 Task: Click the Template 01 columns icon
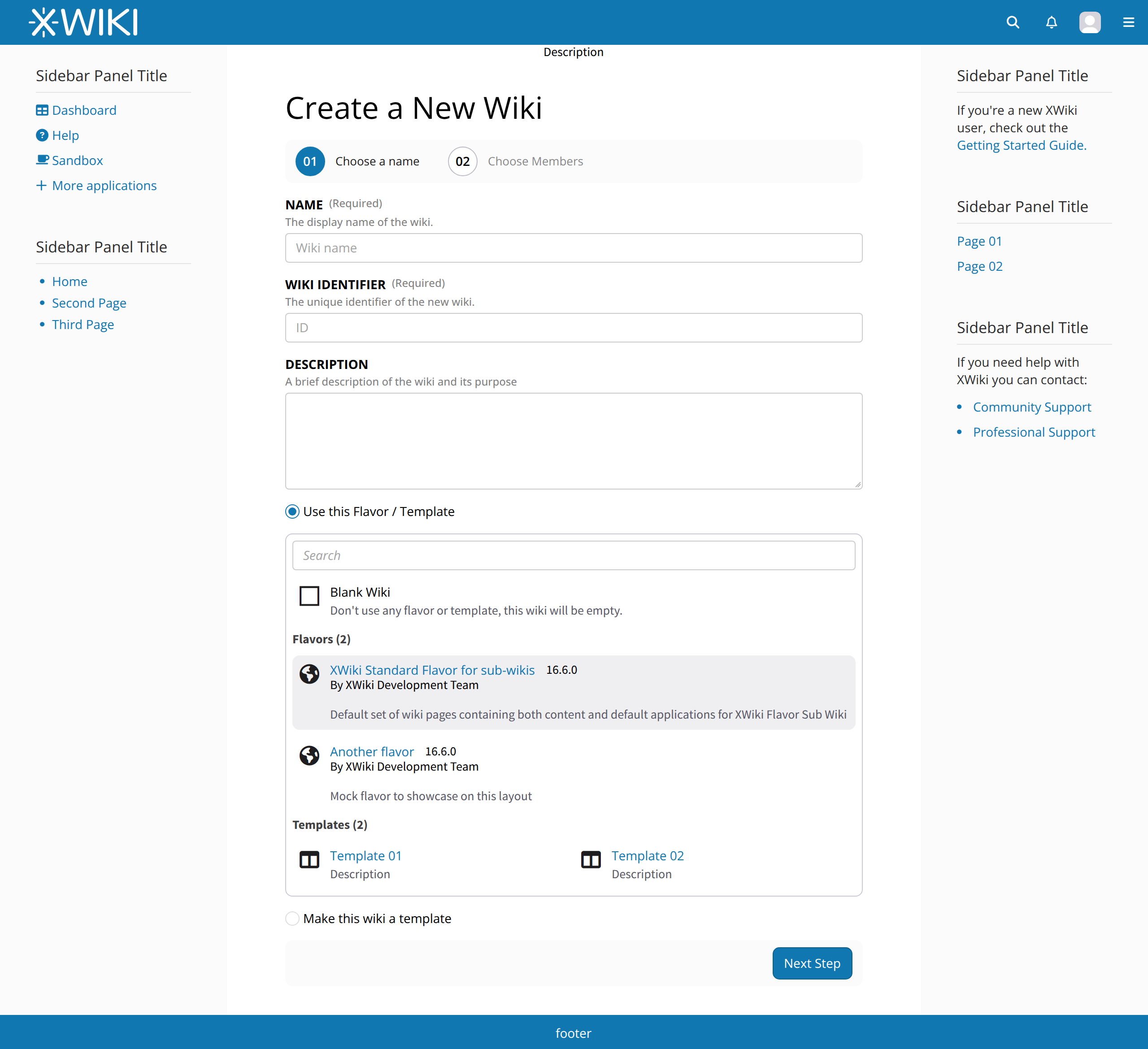[x=309, y=859]
